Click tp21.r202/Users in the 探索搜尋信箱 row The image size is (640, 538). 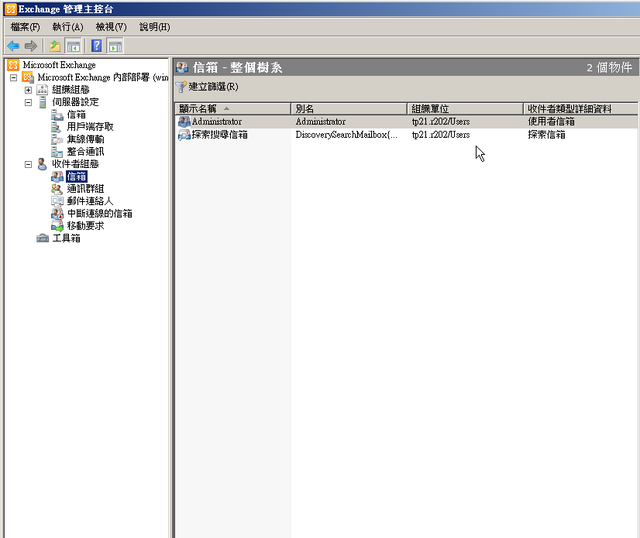click(x=441, y=135)
